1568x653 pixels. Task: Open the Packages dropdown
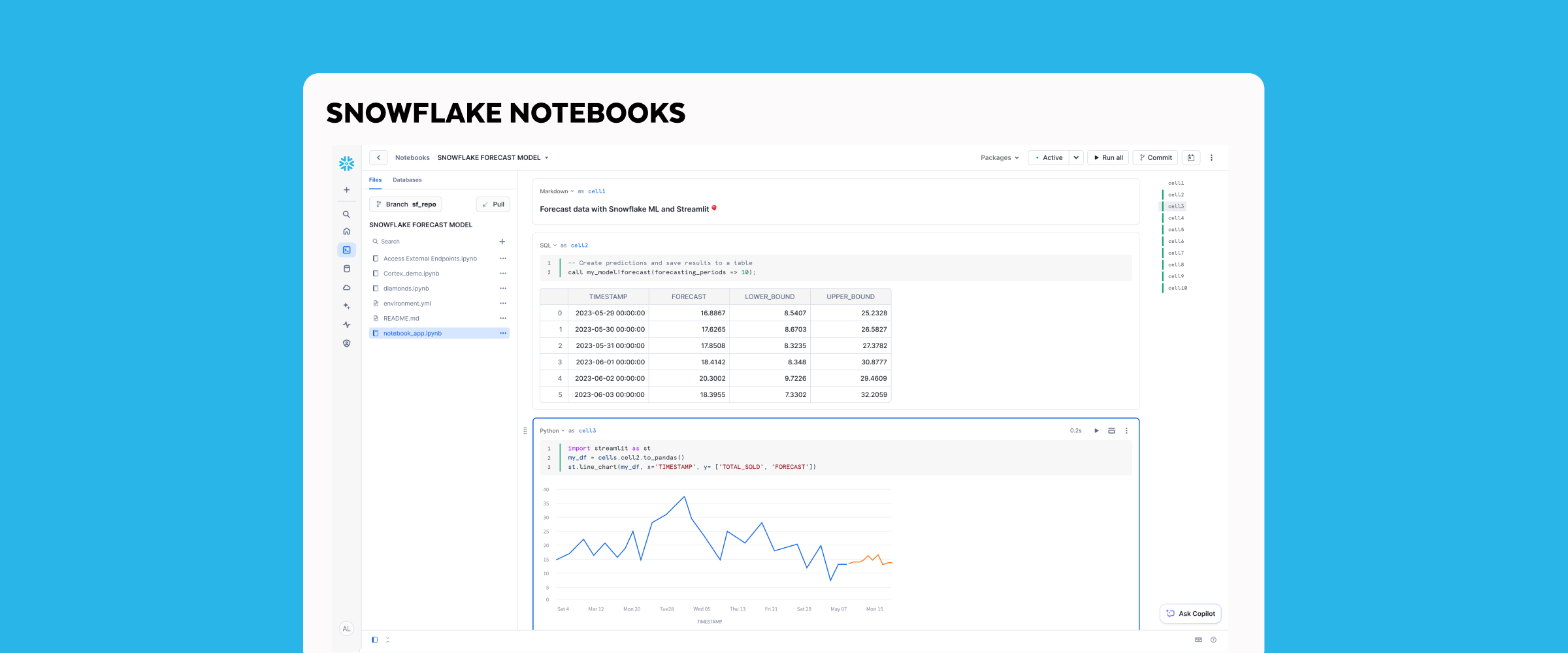[x=999, y=157]
